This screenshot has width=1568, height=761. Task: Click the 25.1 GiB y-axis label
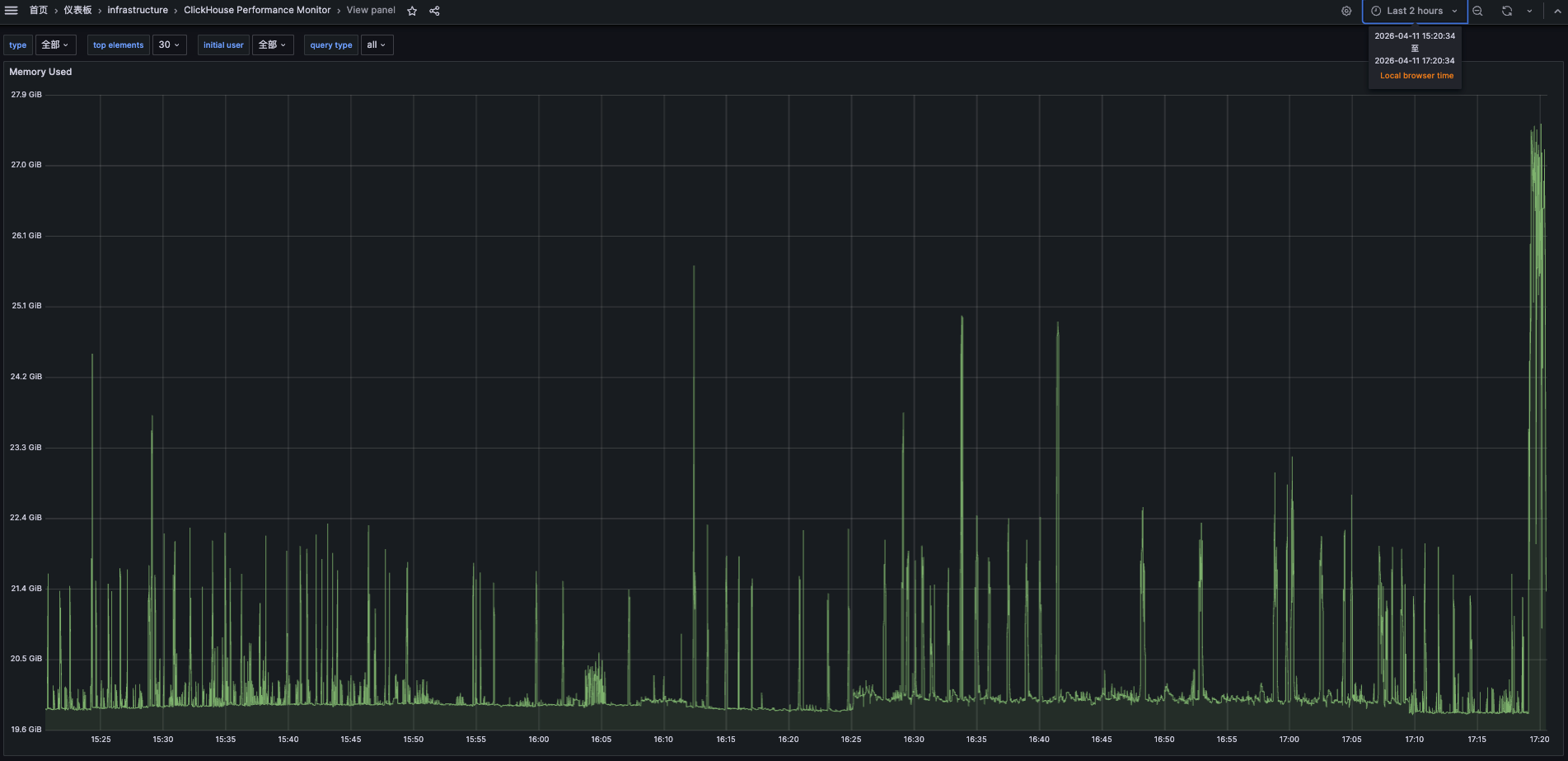tap(26, 306)
